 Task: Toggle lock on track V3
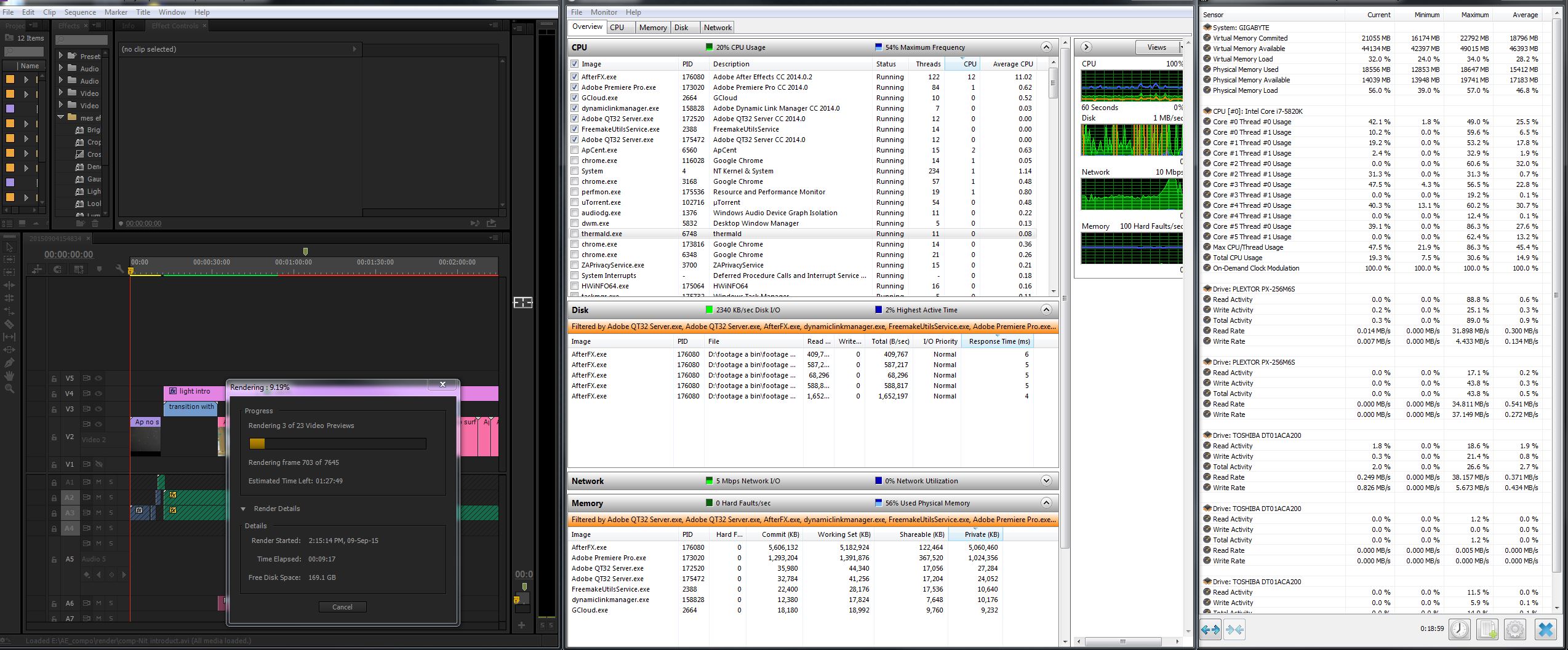tap(54, 410)
